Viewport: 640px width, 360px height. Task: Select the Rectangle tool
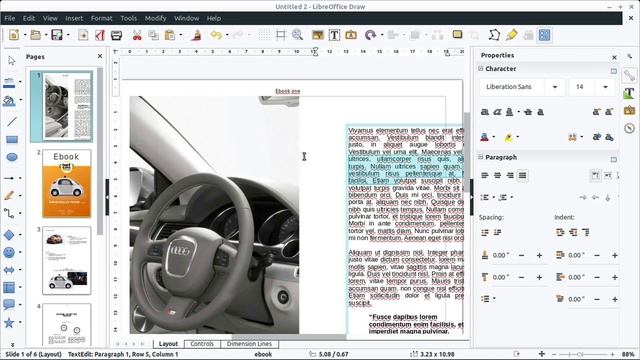point(12,140)
